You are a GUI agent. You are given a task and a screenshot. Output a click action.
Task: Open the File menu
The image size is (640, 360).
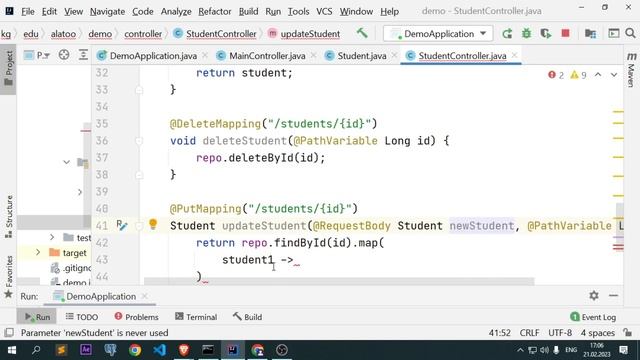28,11
